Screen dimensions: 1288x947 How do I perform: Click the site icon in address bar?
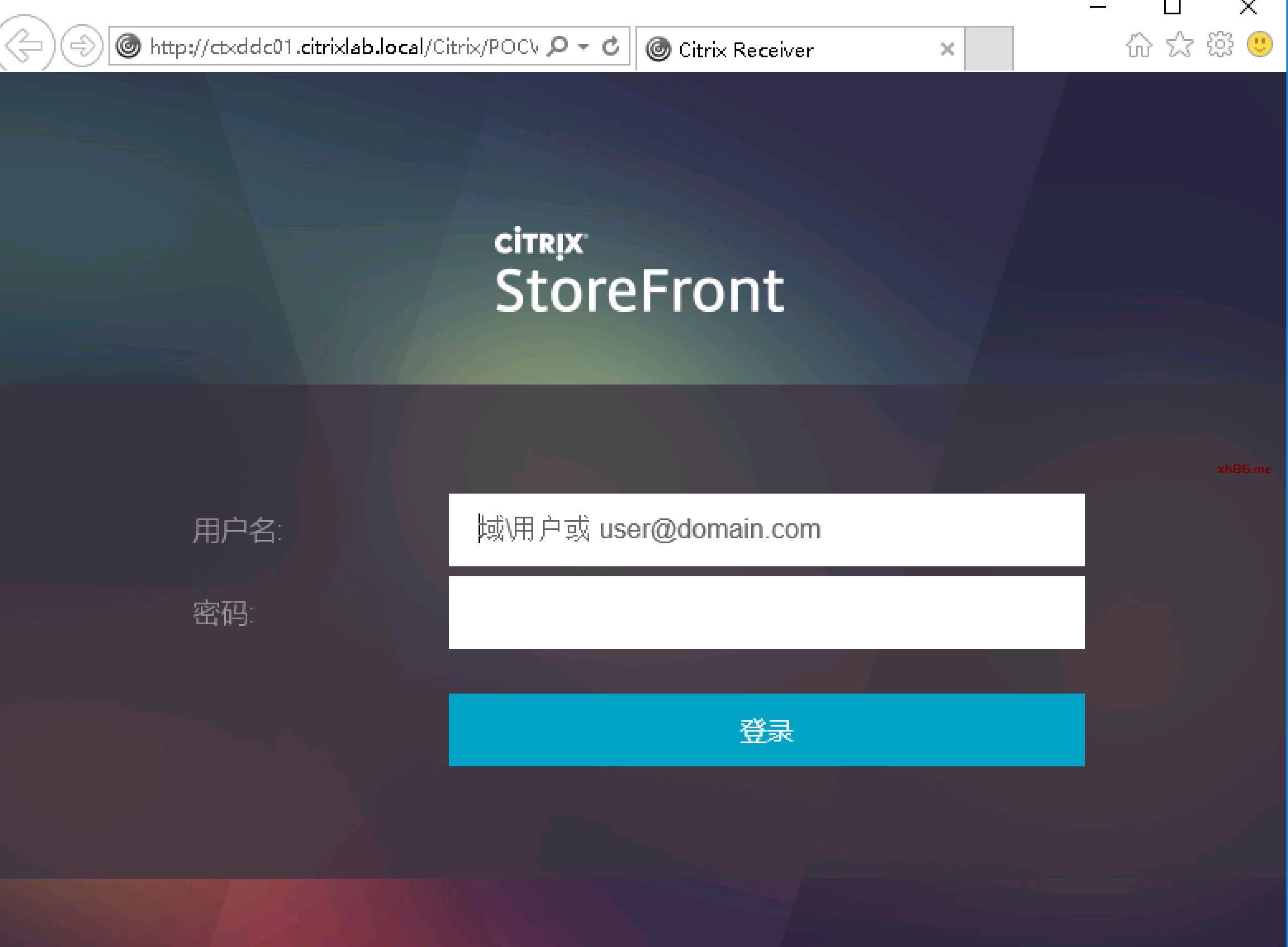point(128,46)
